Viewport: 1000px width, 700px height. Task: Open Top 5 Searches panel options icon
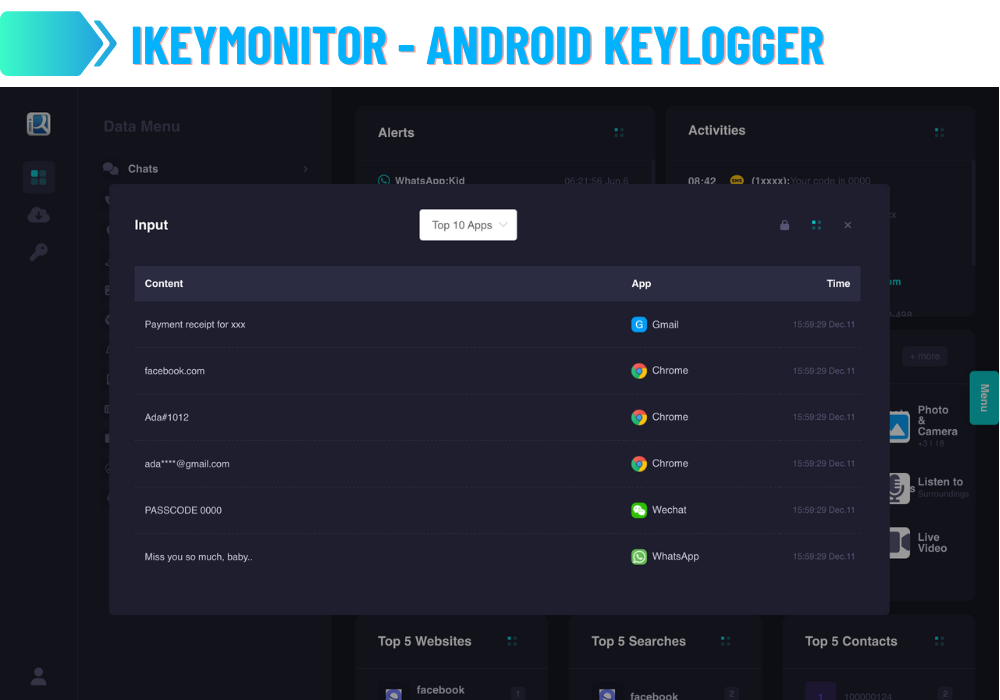725,641
